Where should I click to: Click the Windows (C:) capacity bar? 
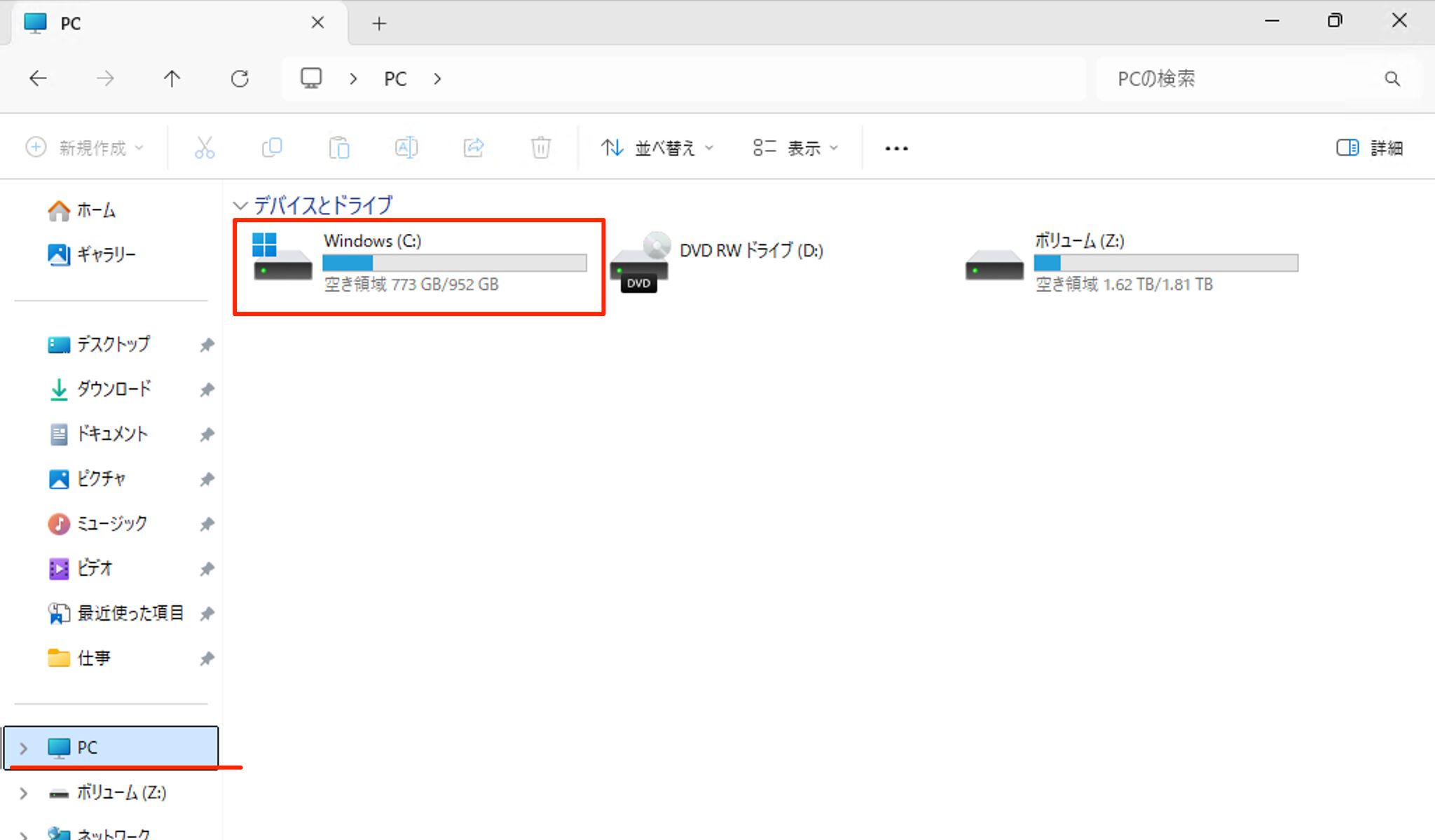point(454,262)
